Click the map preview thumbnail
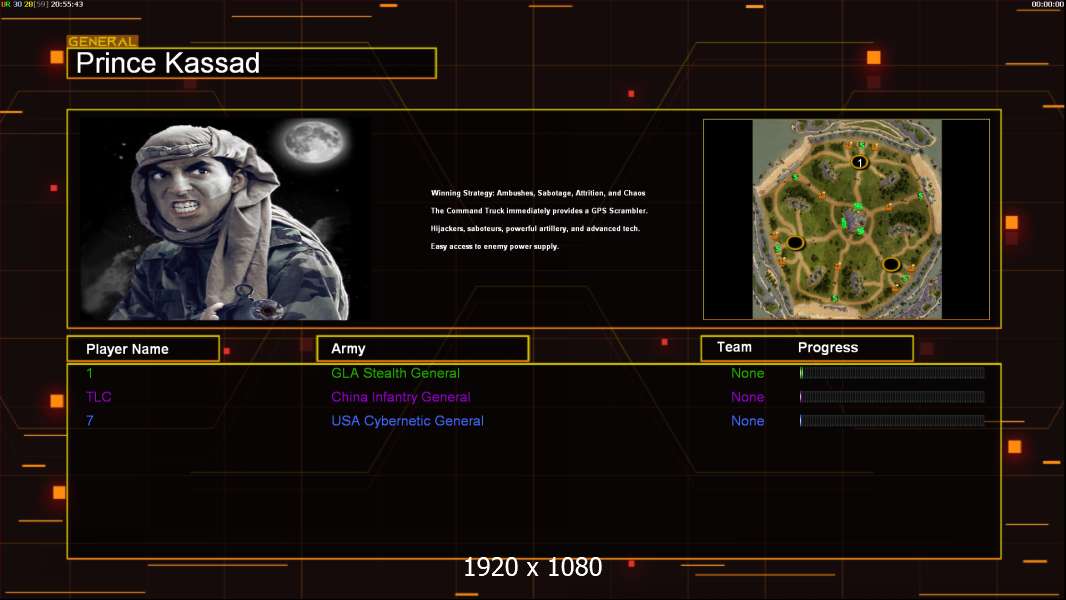The height and width of the screenshot is (600, 1066). click(x=846, y=219)
